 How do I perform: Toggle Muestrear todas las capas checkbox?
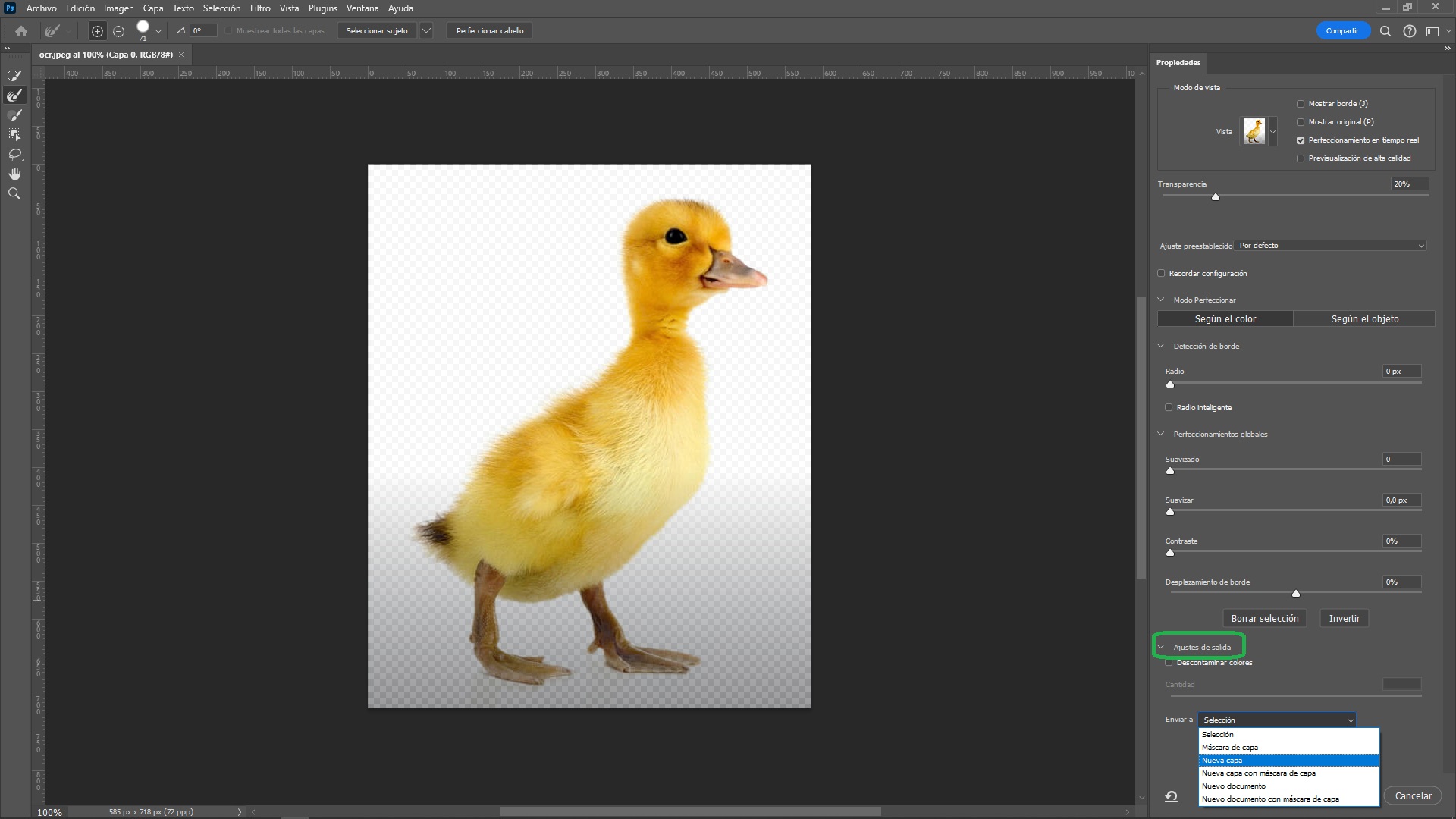[228, 31]
